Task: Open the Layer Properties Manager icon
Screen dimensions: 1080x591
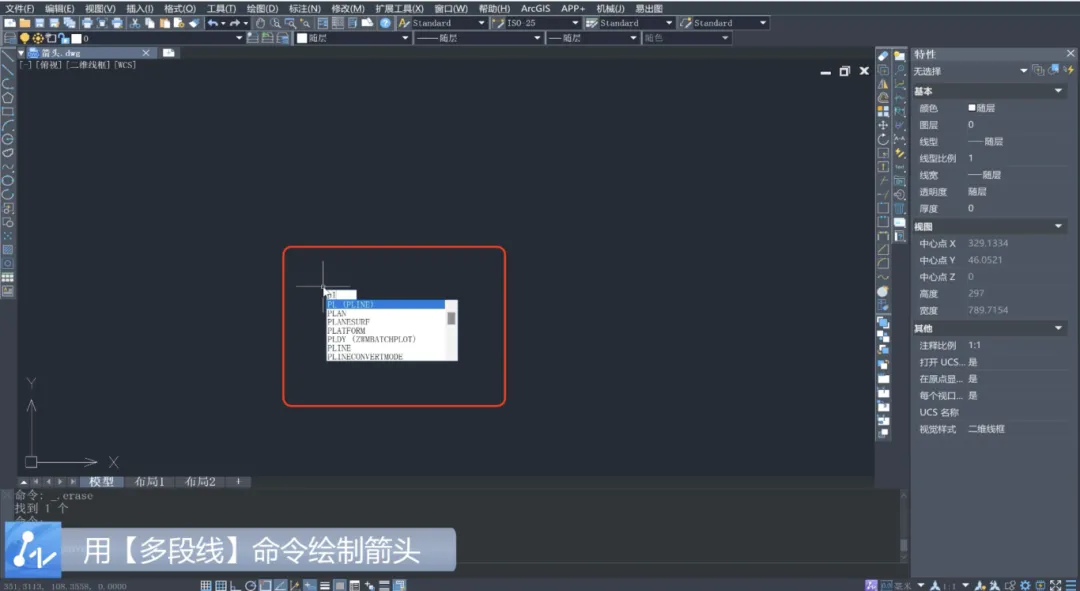Action: [x=10, y=39]
